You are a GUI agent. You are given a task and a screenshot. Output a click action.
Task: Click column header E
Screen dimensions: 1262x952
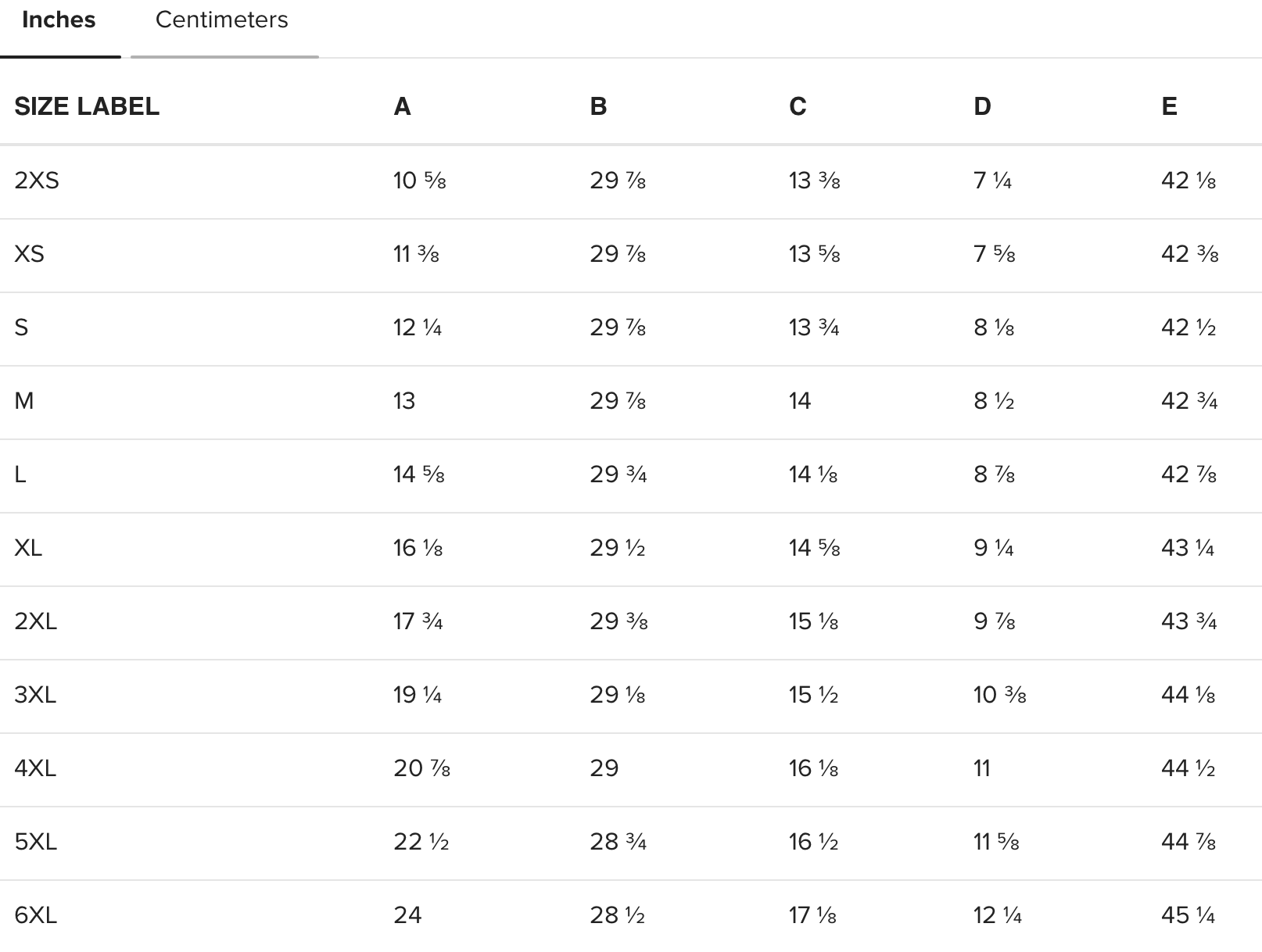point(1169,106)
